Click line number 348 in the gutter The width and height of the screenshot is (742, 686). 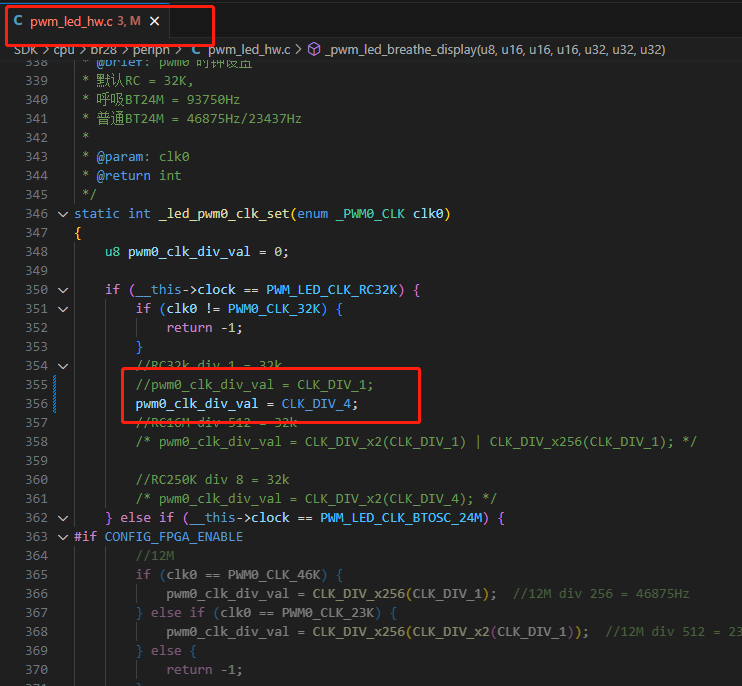point(36,252)
